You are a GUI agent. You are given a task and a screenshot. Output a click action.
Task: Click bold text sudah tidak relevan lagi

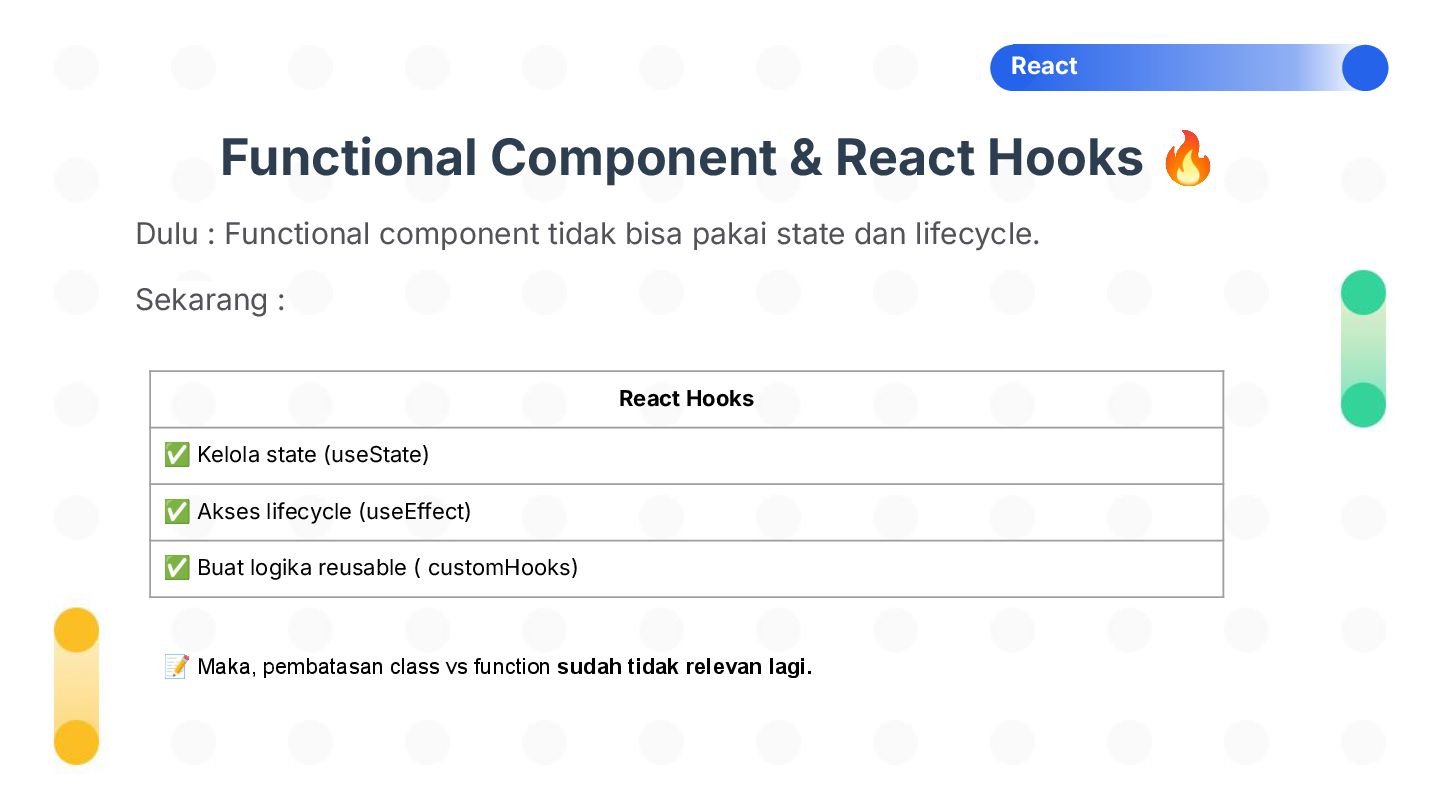click(685, 667)
